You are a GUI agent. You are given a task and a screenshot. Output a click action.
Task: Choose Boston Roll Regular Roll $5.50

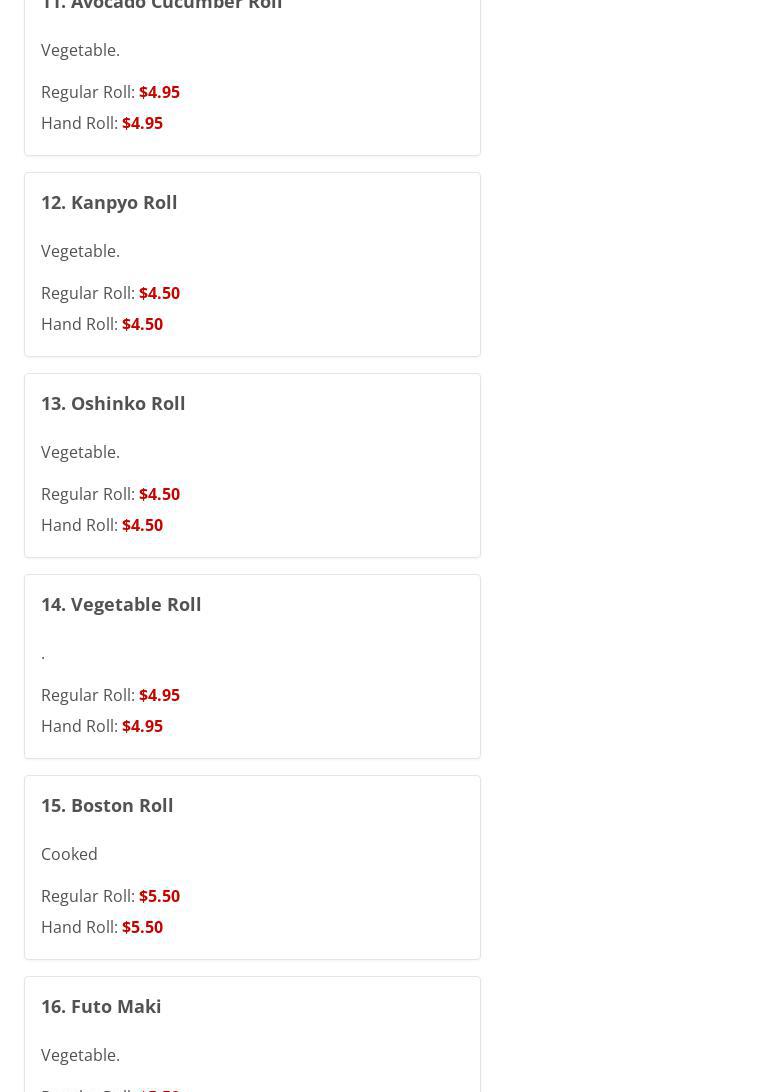pos(159,896)
